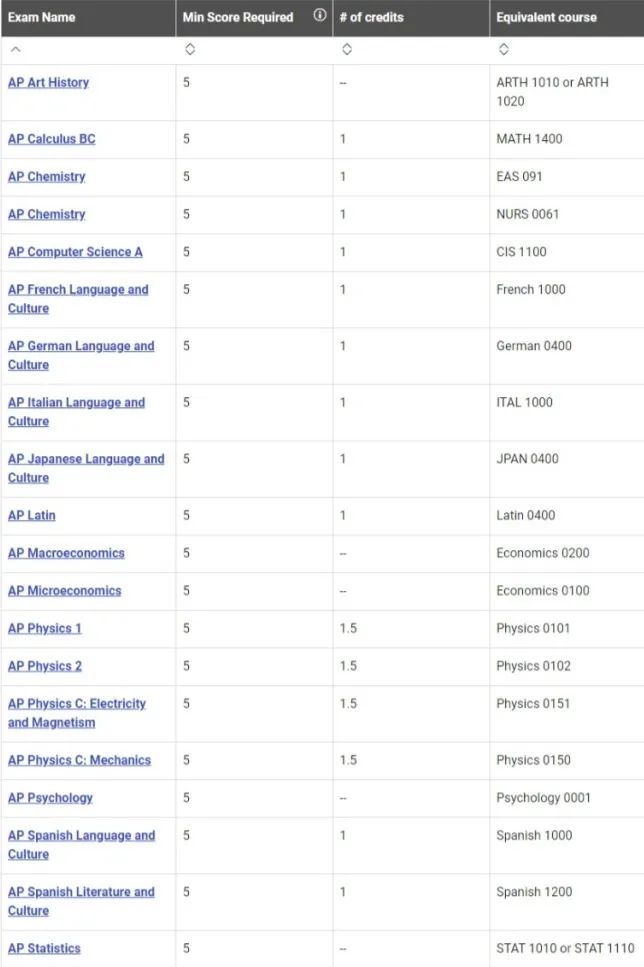Sort table by Min Score Required arrows
This screenshot has height=967, width=644.
[x=190, y=50]
